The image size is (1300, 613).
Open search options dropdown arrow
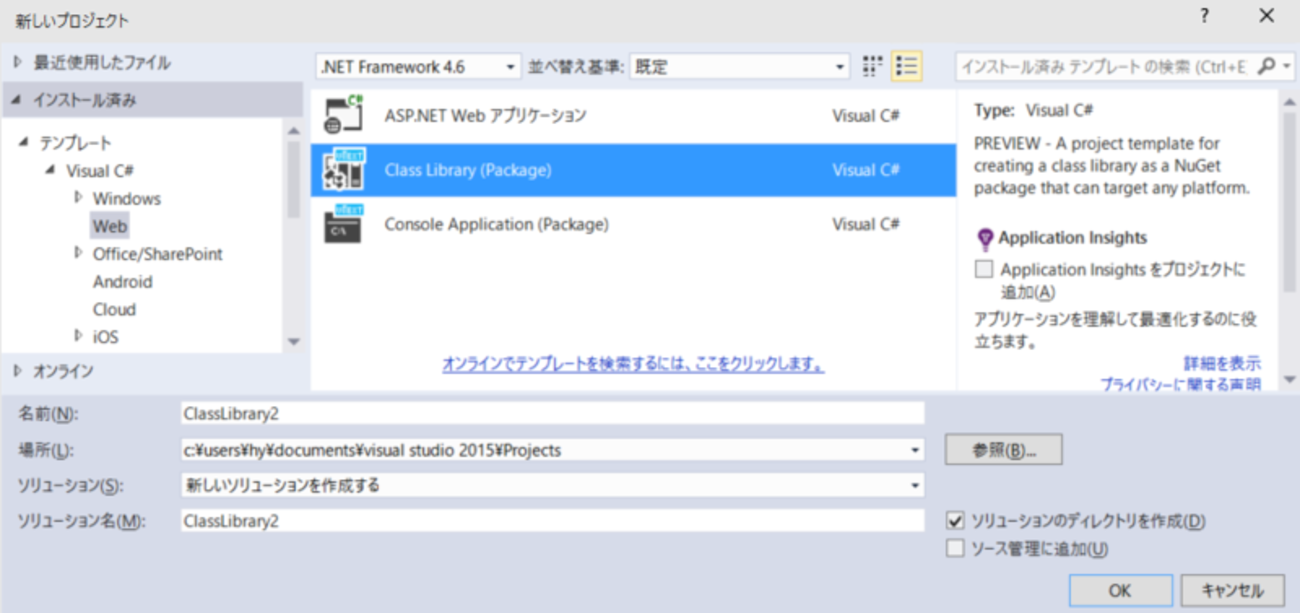1286,67
